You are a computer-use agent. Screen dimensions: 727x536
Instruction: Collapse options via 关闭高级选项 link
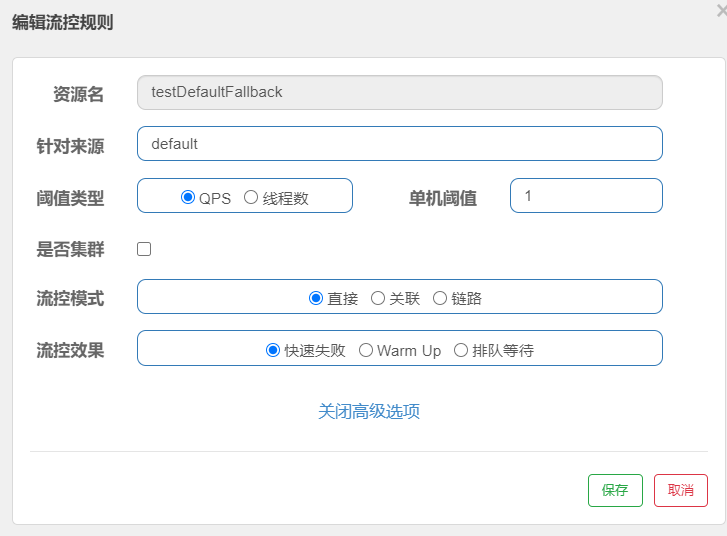point(369,411)
